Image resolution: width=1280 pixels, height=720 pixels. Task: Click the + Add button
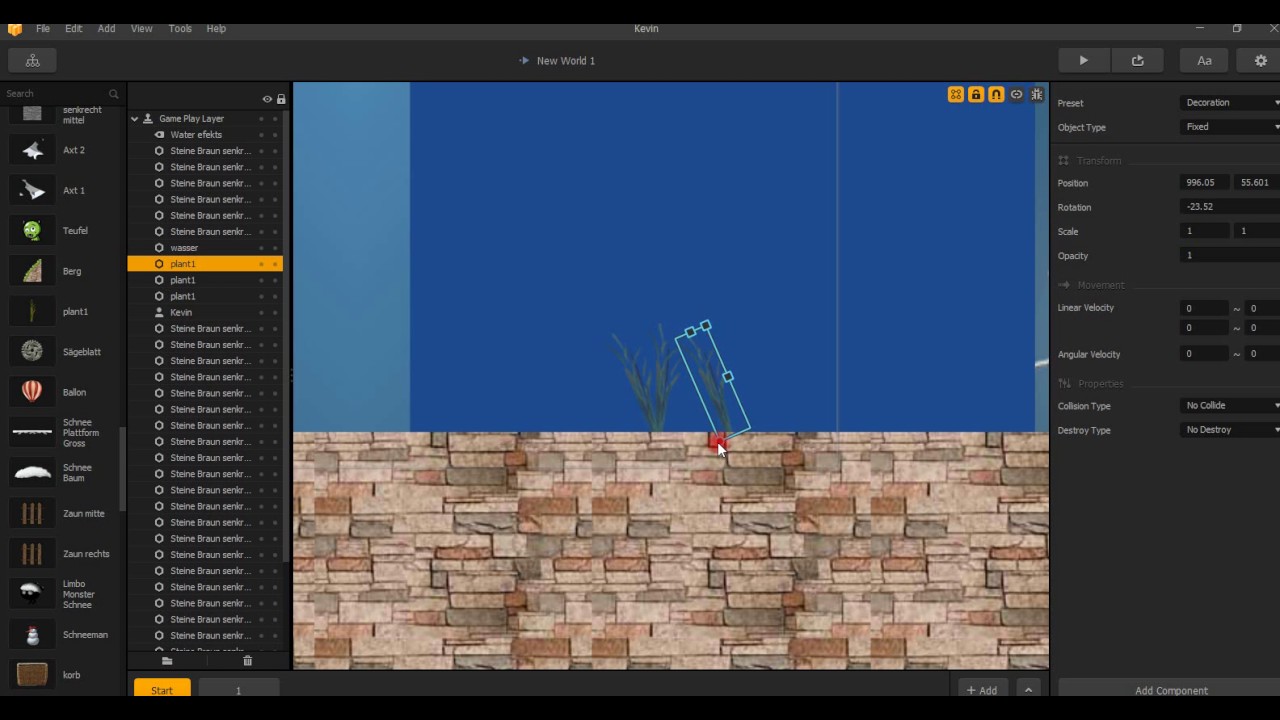tap(982, 690)
